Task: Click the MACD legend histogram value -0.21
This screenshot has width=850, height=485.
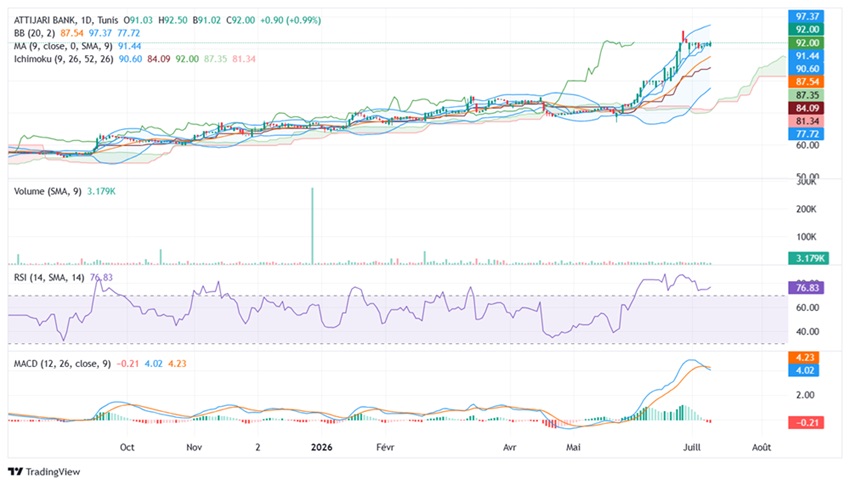Action: click(x=128, y=364)
